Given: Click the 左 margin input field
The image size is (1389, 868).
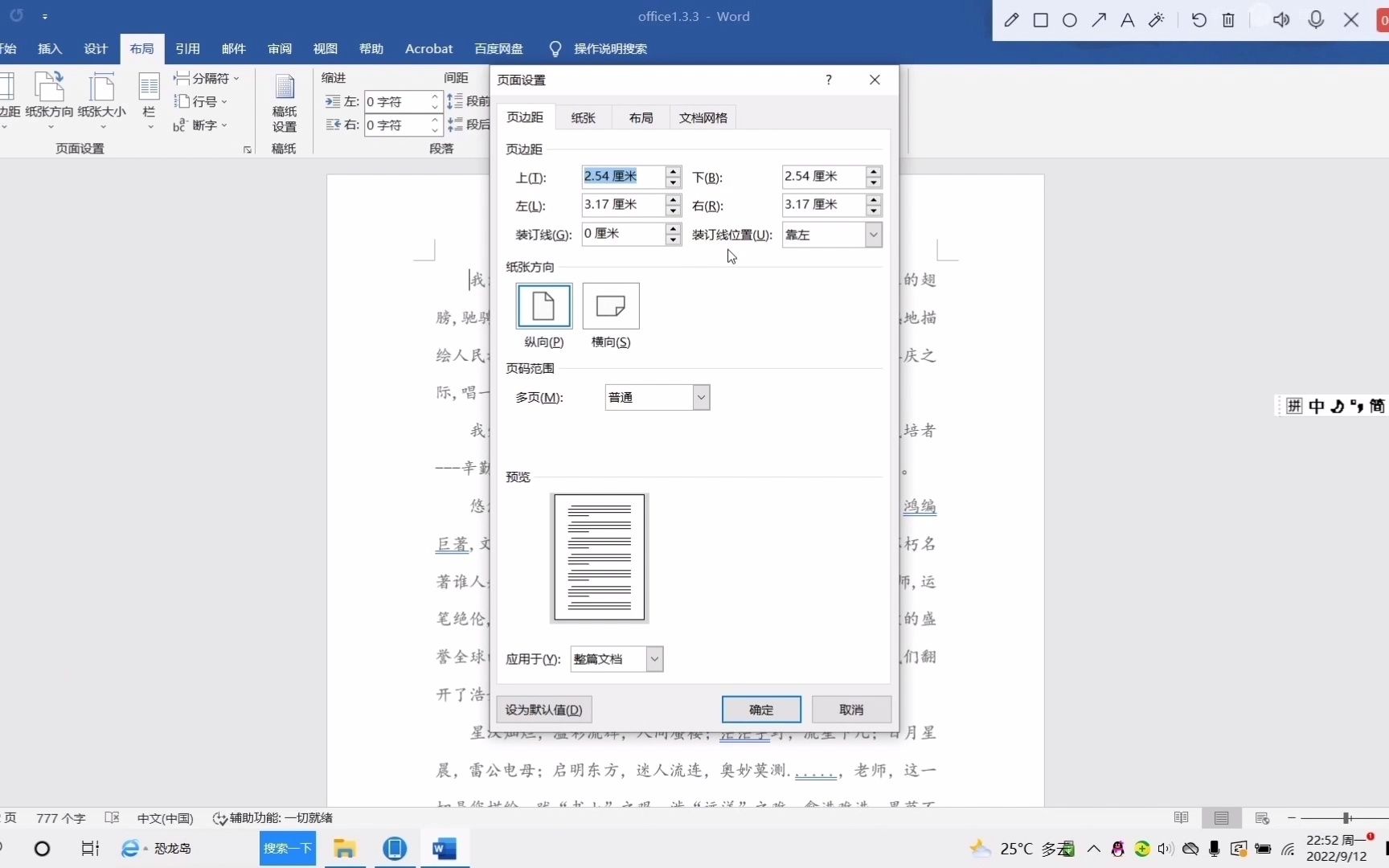Looking at the screenshot, I should coord(624,205).
